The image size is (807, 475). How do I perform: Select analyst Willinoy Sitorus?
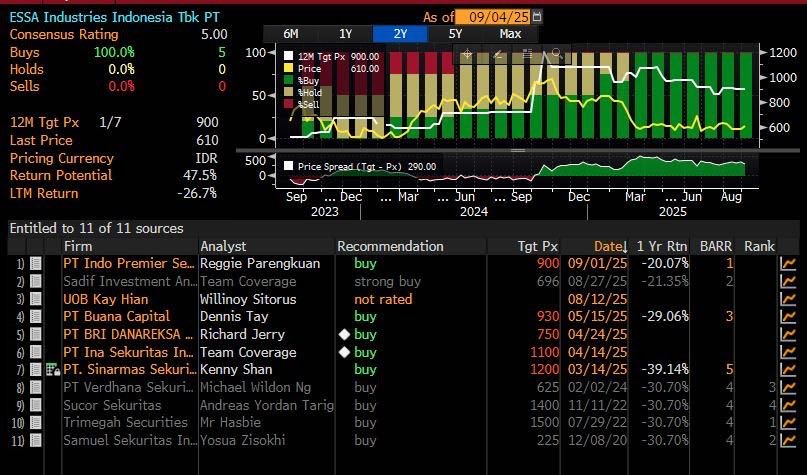(x=248, y=300)
